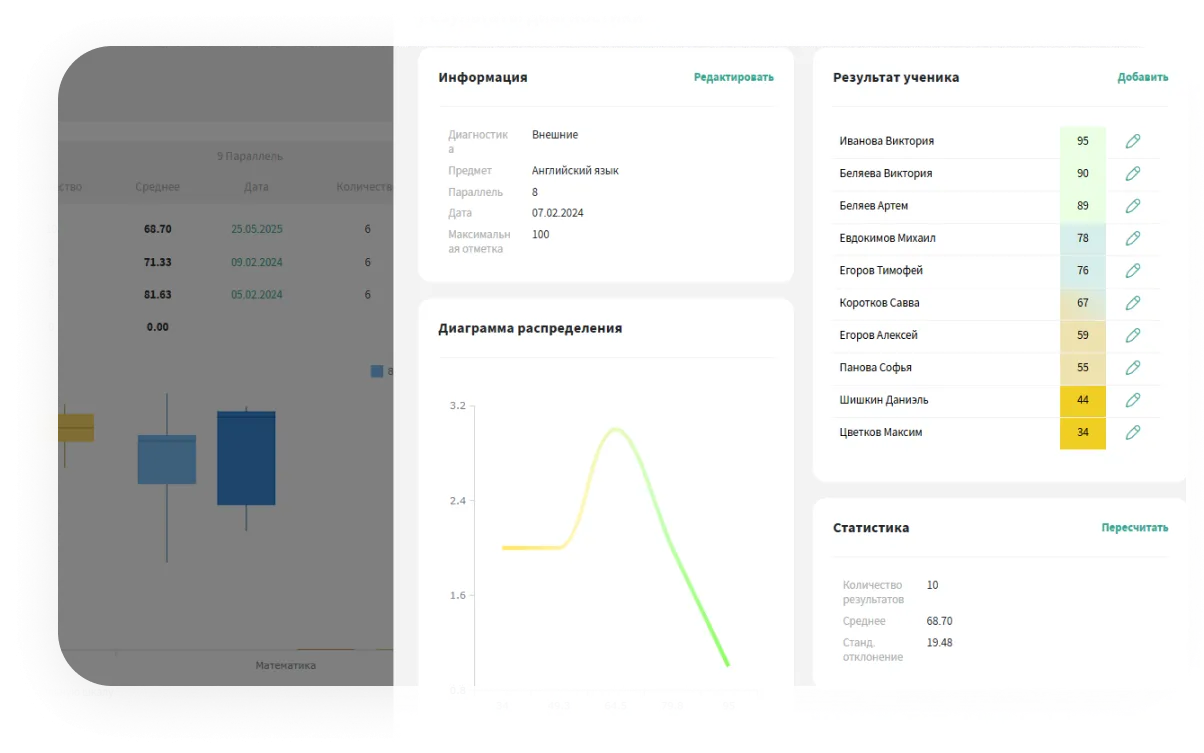The image size is (1204, 753).
Task: Edit Цветков Максим's result with pencil
Action: click(x=1132, y=433)
